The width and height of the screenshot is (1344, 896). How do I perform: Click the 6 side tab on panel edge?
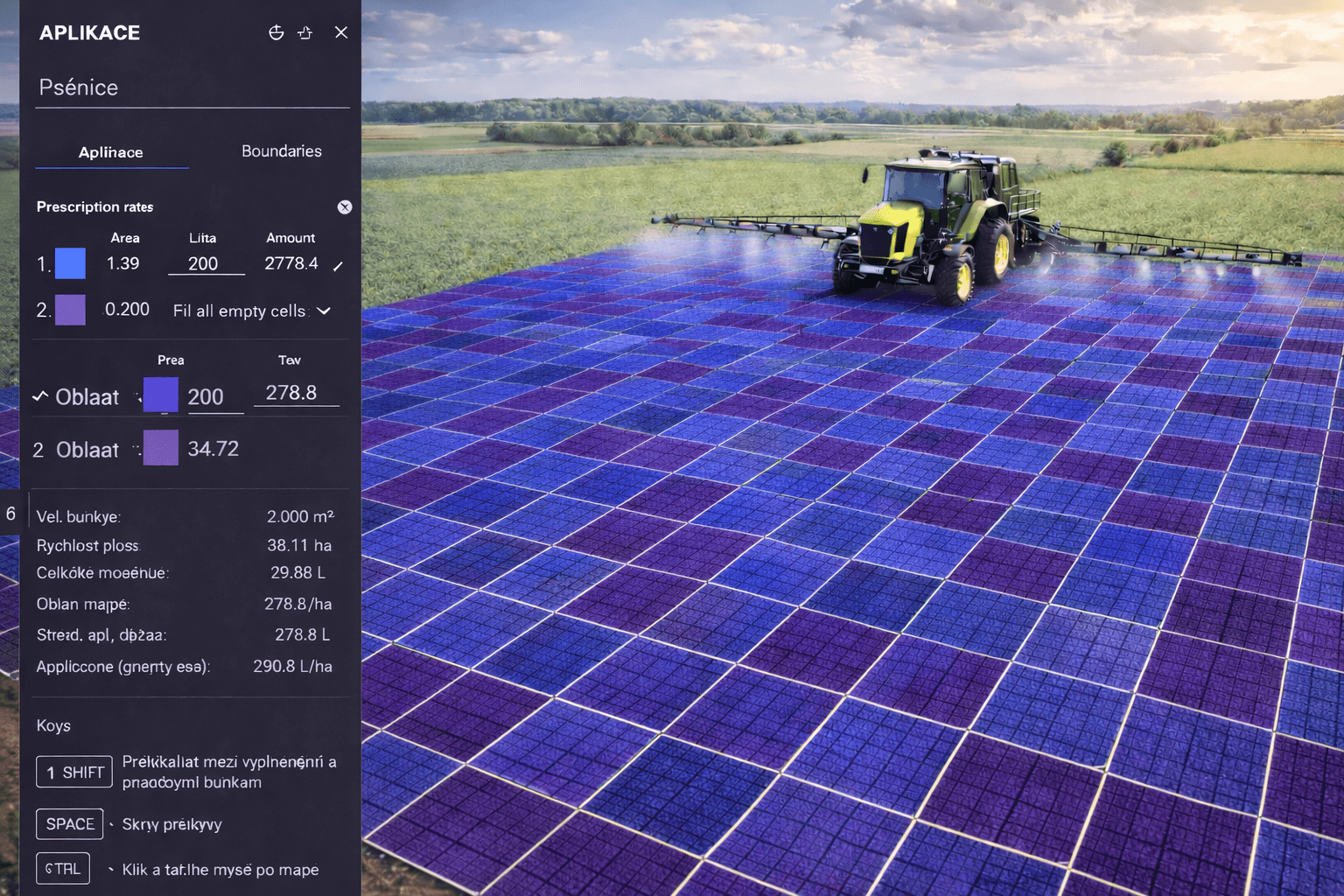10,514
